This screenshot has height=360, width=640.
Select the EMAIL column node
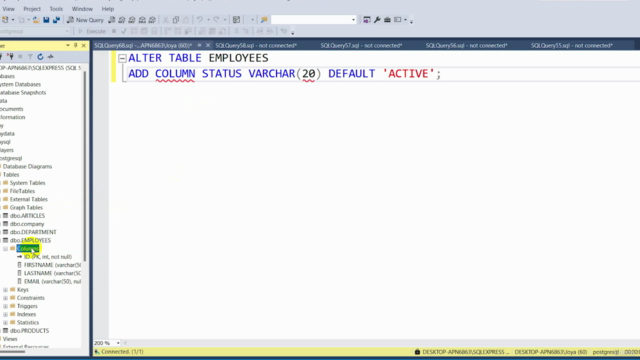(x=52, y=281)
